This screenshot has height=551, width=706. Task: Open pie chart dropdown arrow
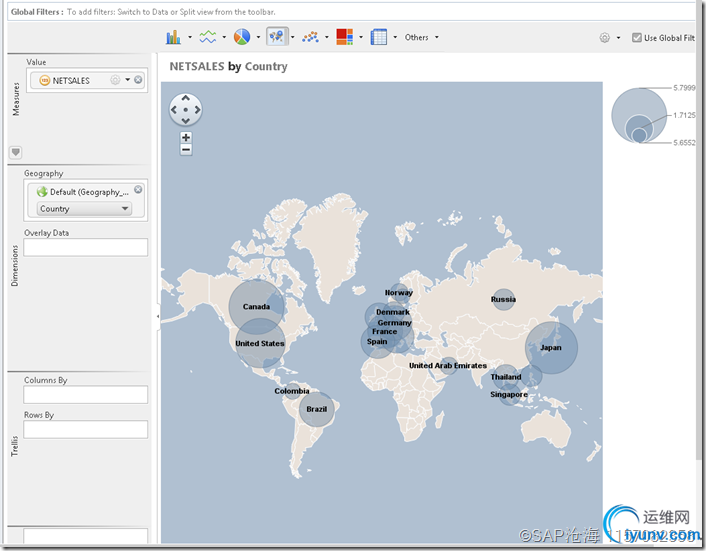[x=258, y=37]
